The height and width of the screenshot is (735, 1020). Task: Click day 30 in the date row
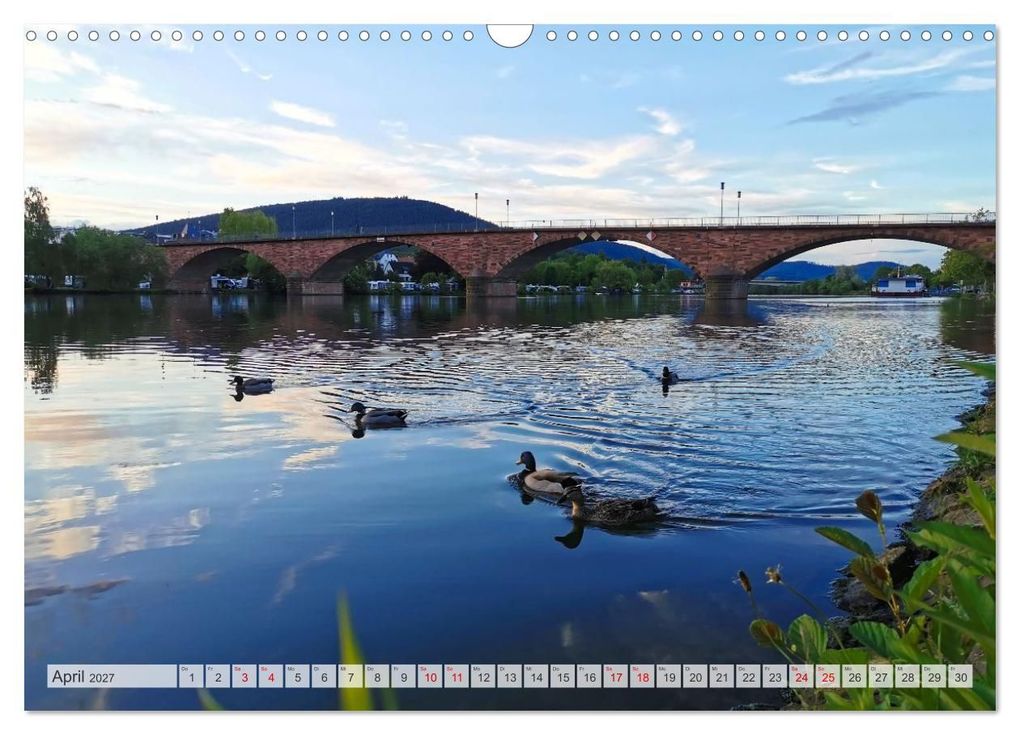[961, 676]
